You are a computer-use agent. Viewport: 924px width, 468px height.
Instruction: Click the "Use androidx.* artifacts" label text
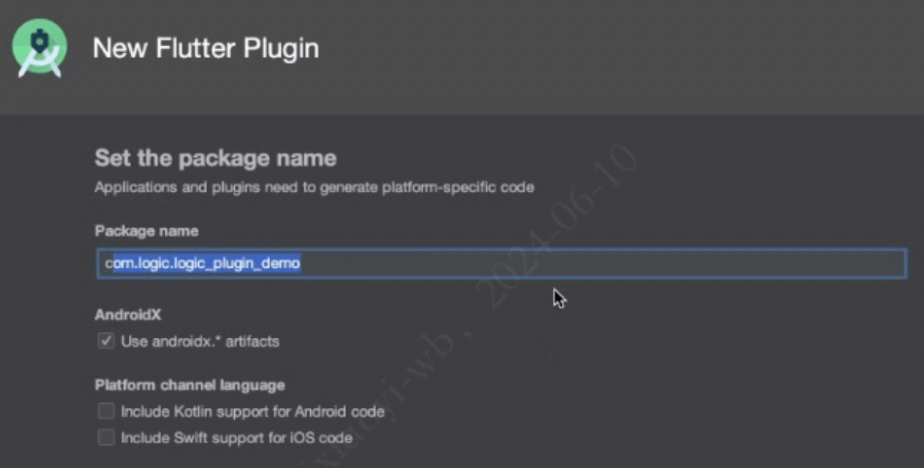tap(200, 341)
